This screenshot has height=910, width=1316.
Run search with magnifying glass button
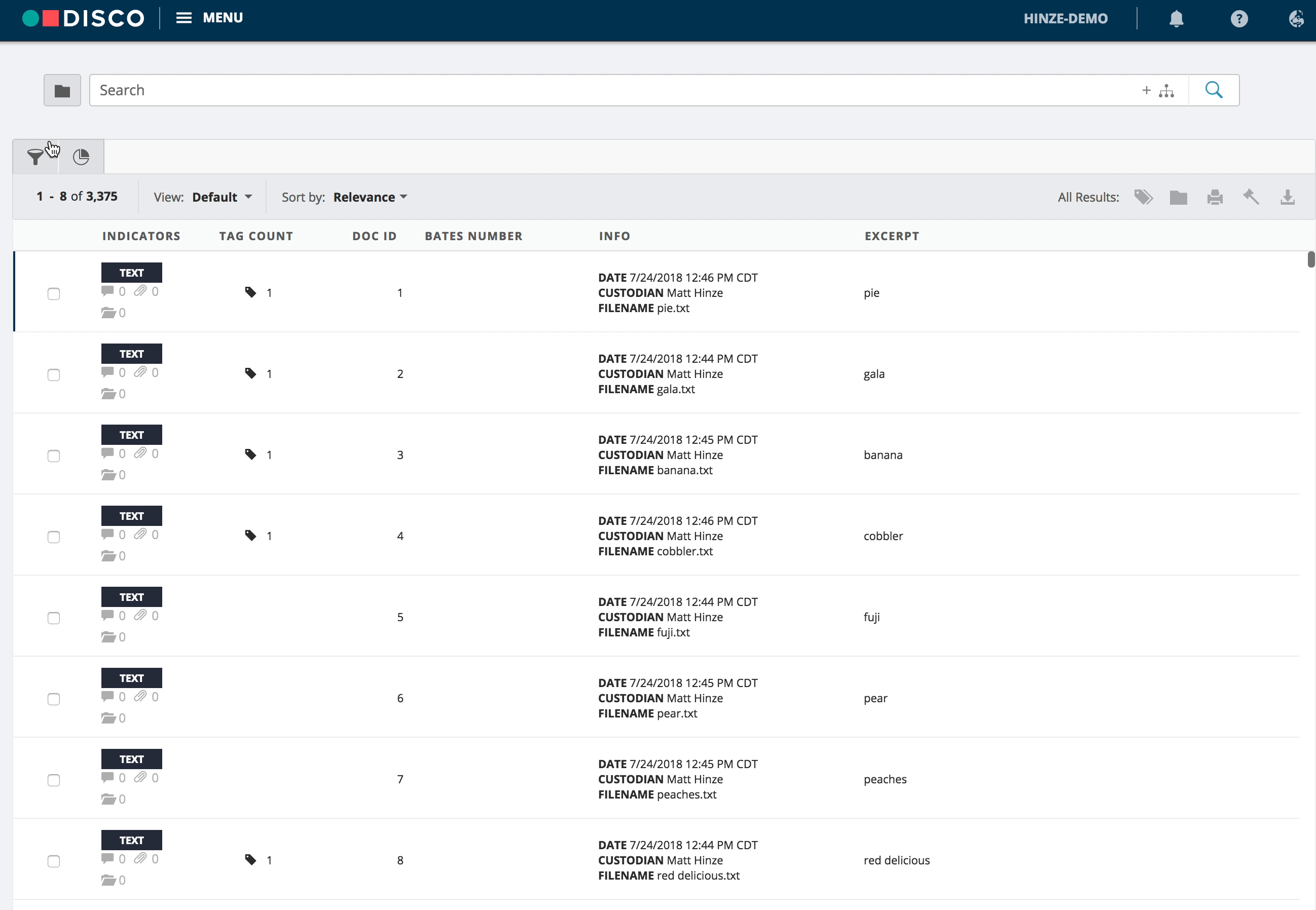(x=1214, y=90)
